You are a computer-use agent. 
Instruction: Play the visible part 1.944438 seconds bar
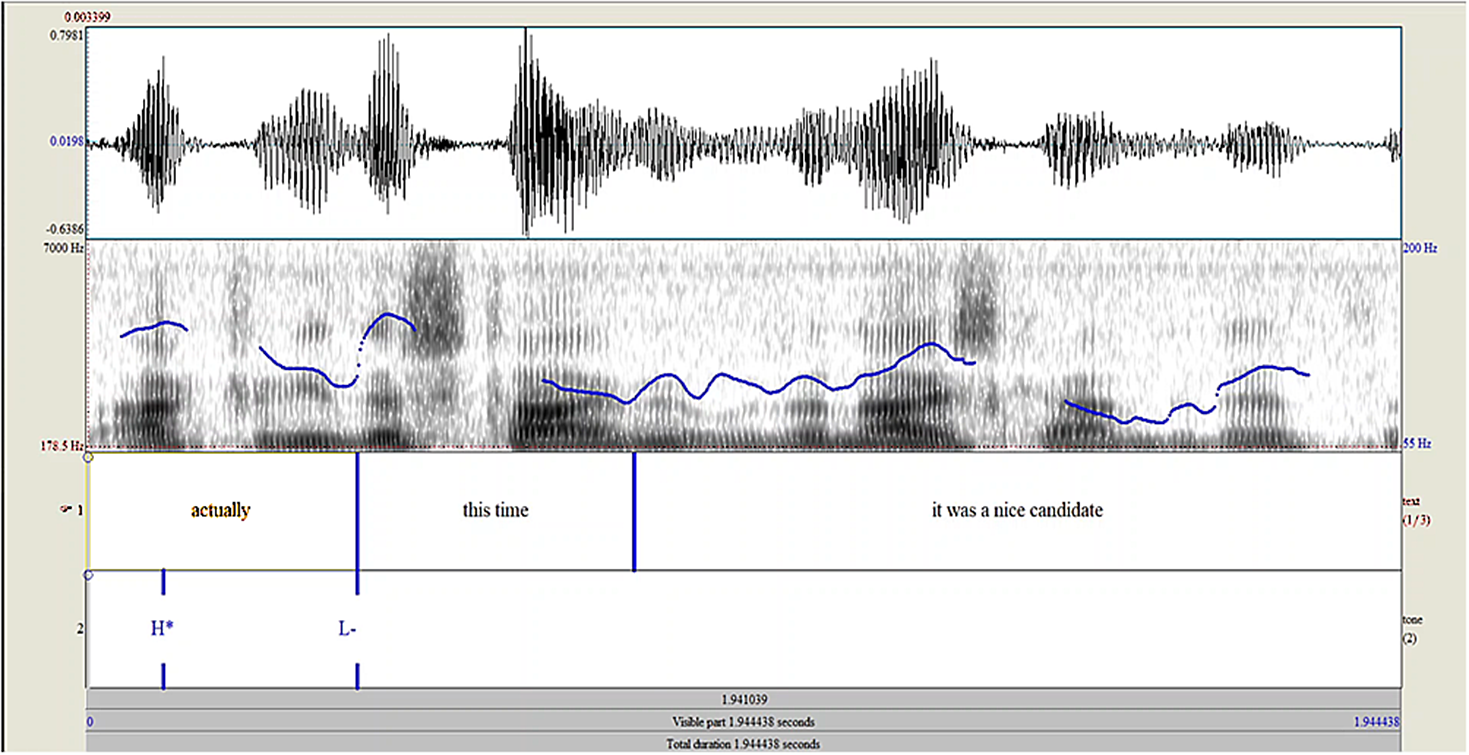tap(743, 722)
